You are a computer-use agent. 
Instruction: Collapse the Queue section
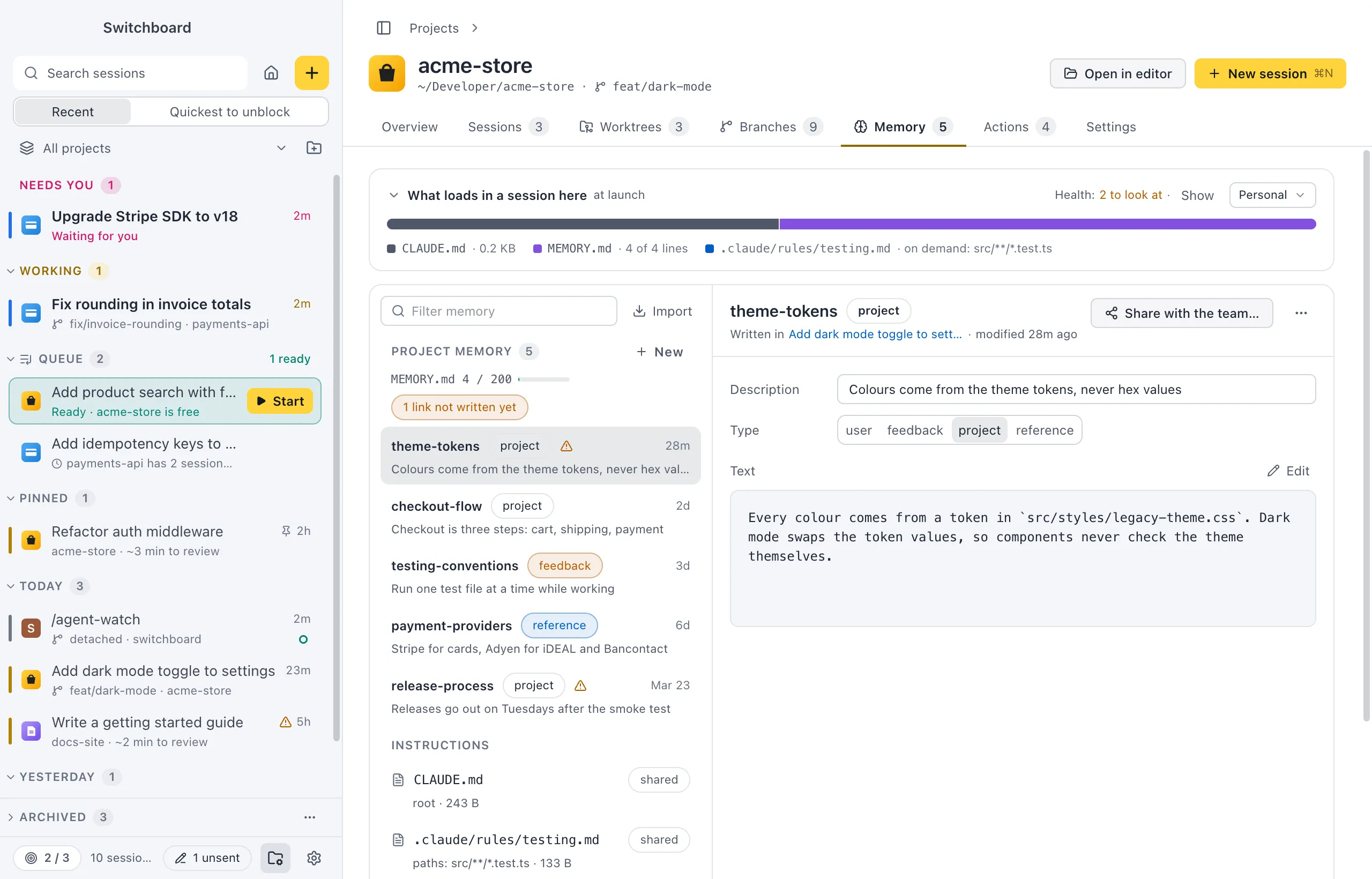(x=11, y=359)
